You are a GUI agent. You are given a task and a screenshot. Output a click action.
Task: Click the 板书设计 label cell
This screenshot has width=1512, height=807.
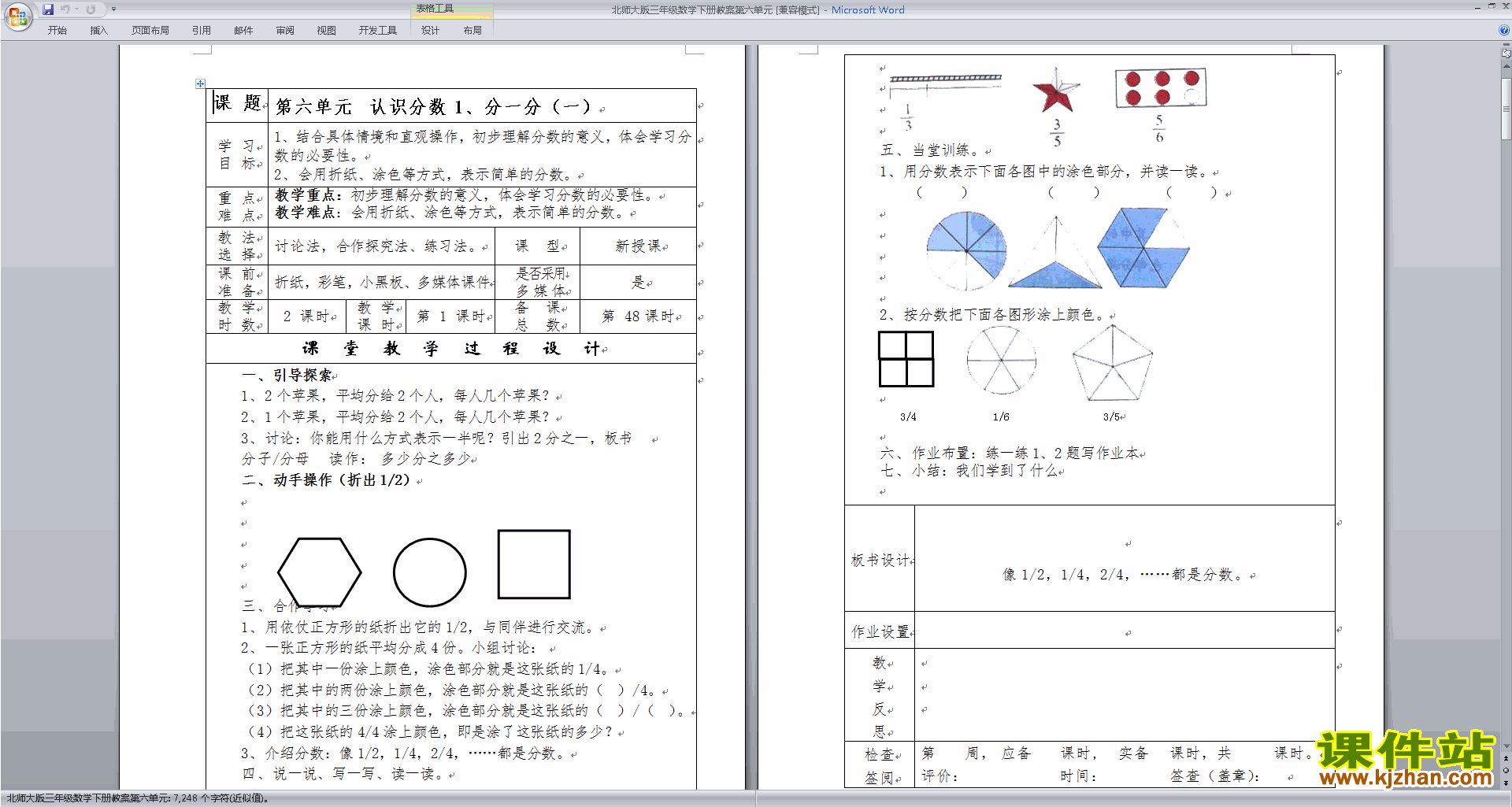(880, 560)
